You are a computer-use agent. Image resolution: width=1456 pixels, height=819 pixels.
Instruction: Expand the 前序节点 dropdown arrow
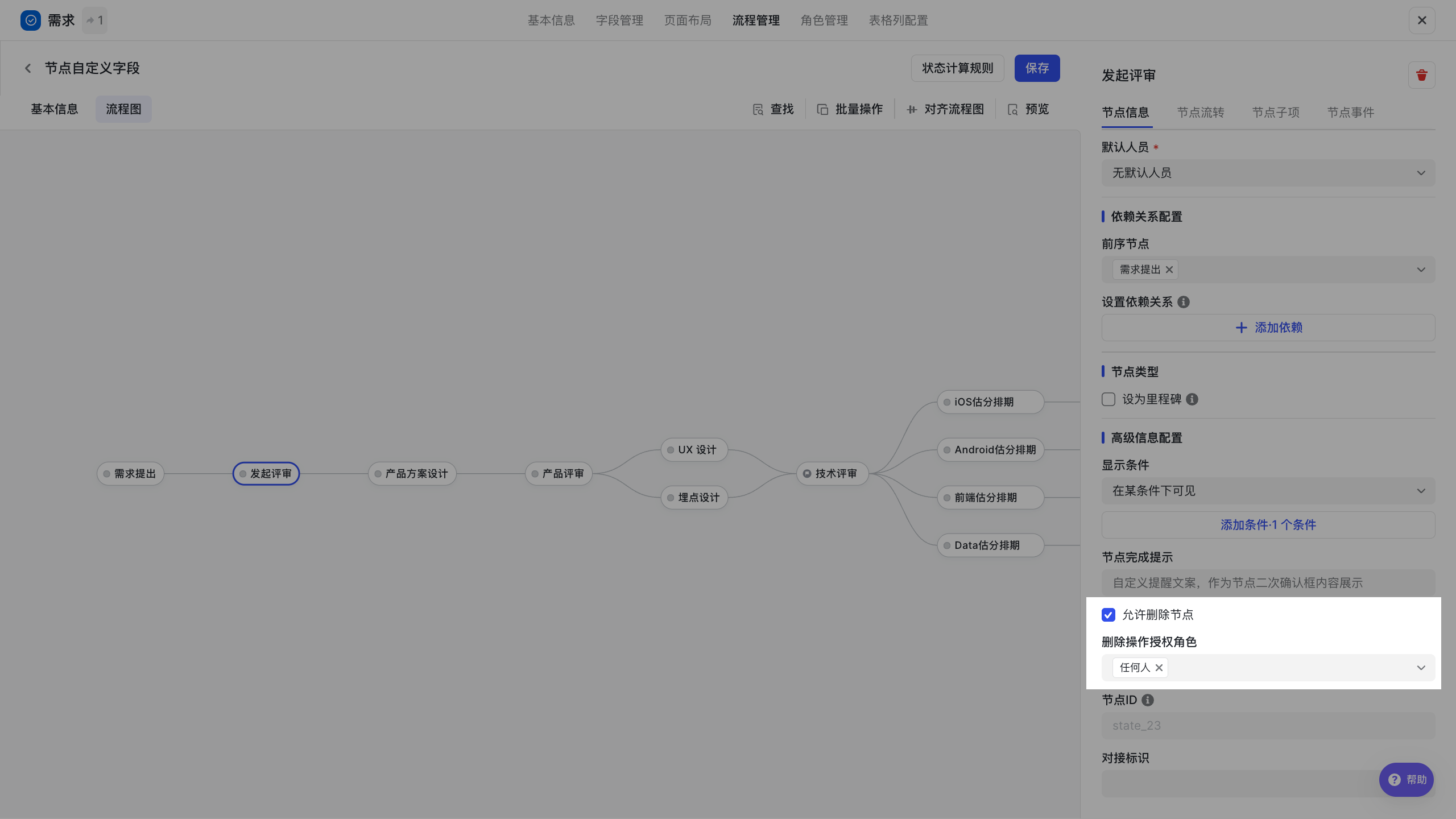[1421, 270]
